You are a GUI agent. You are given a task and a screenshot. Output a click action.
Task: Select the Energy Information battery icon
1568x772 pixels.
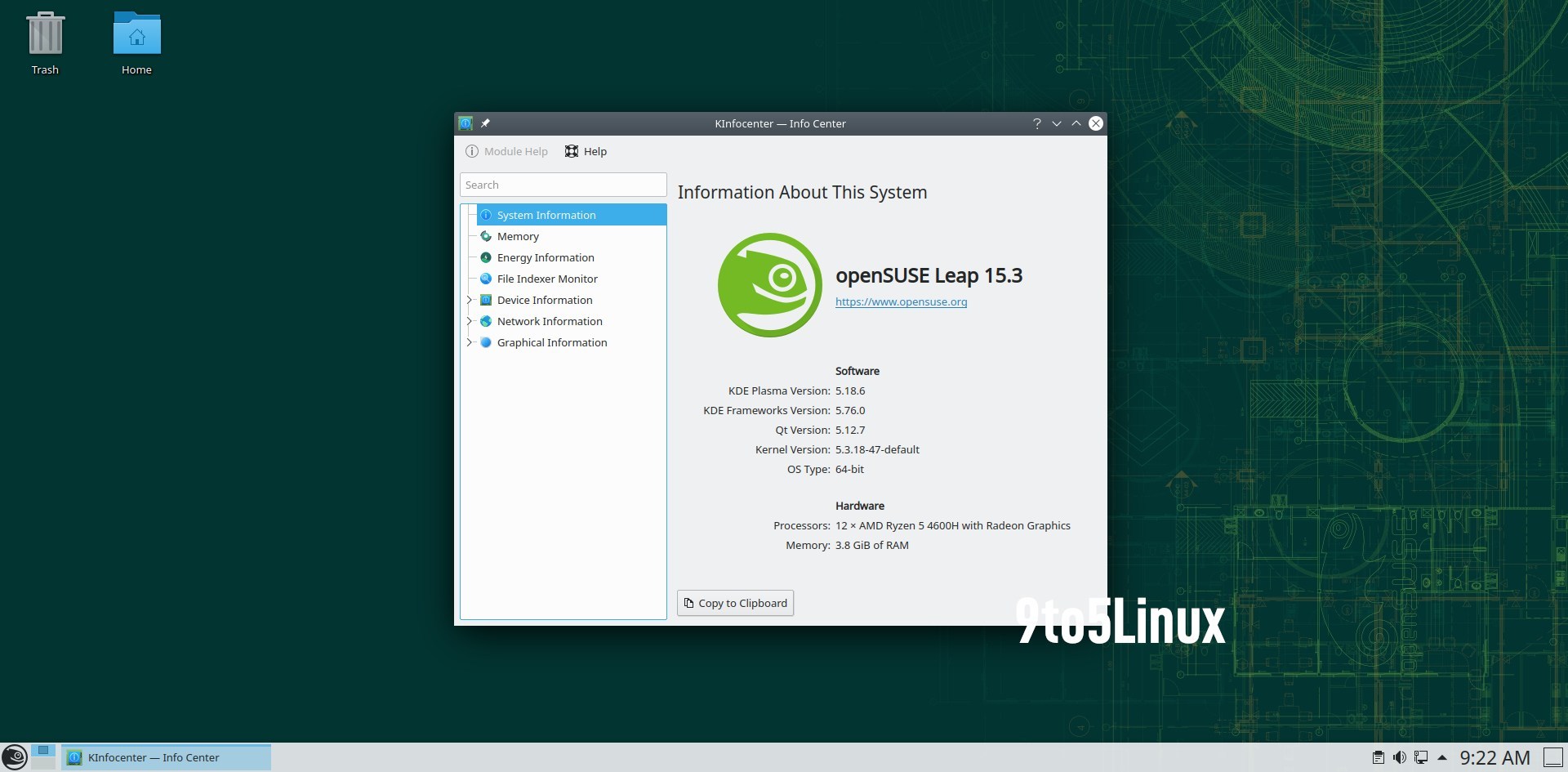[x=487, y=257]
